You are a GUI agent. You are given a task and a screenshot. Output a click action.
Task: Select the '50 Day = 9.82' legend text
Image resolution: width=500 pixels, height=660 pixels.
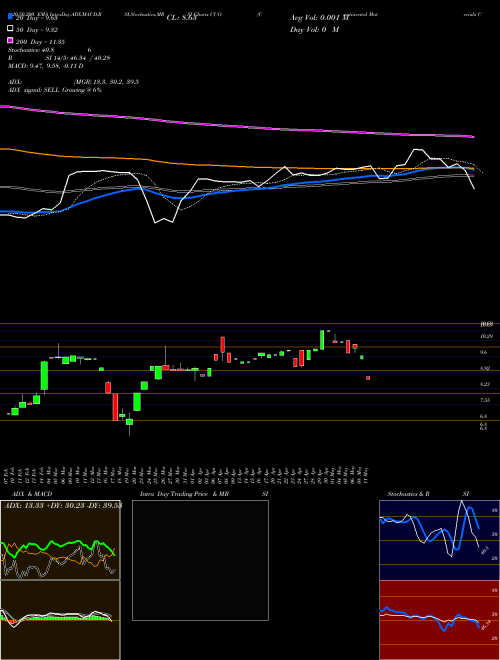click(37, 30)
